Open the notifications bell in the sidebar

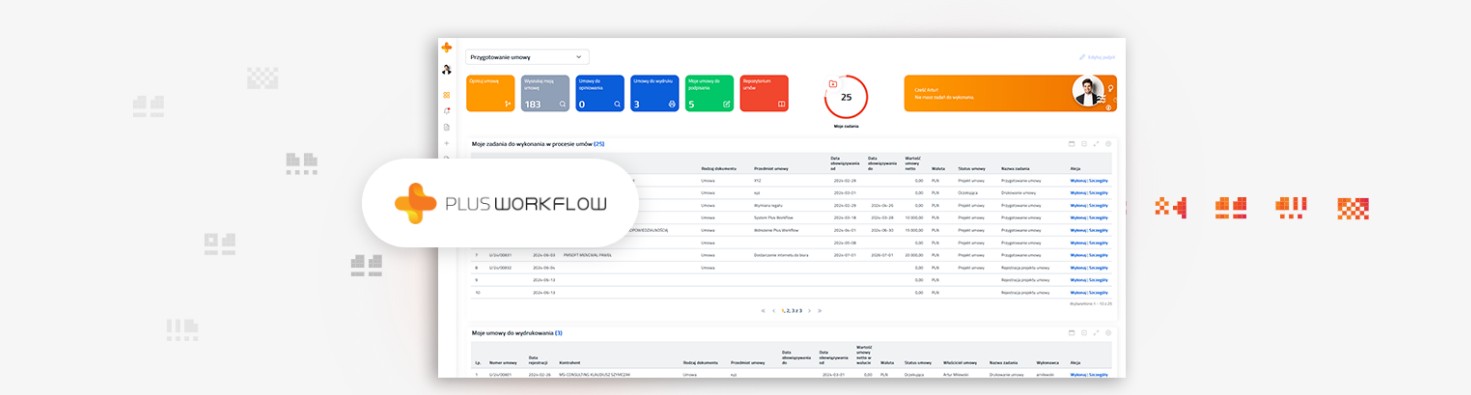pos(447,110)
